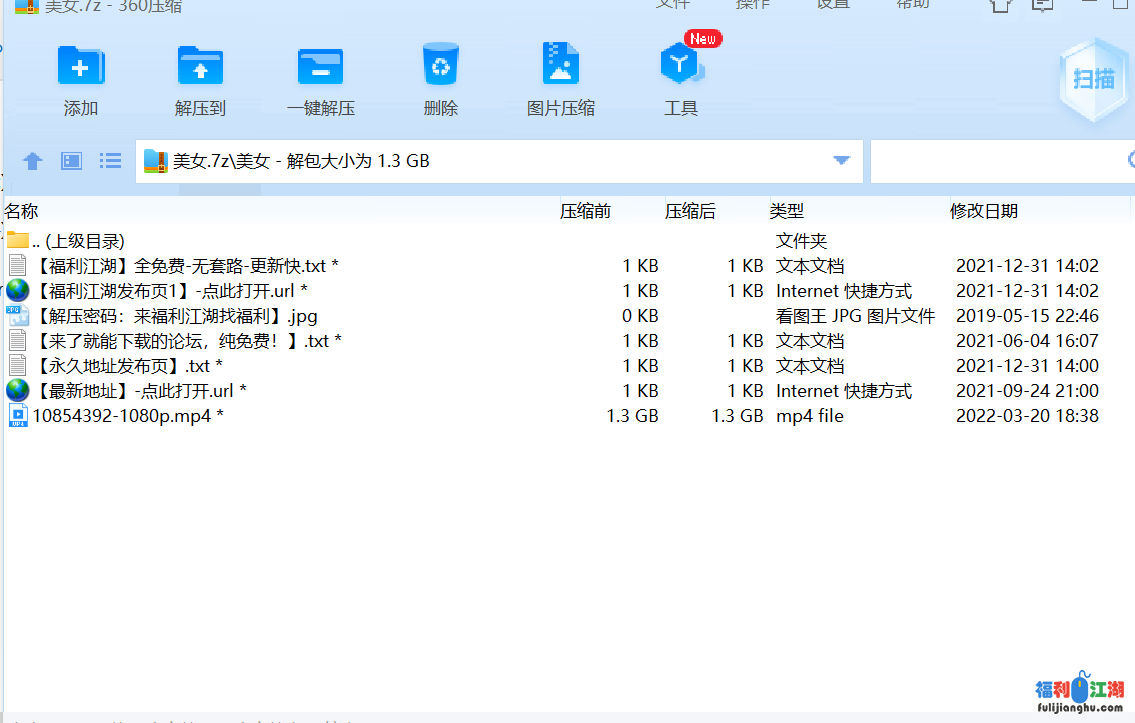The image size is (1135, 723).
Task: Click the JPG file icon beside 解压密码 entry
Action: pos(18,315)
